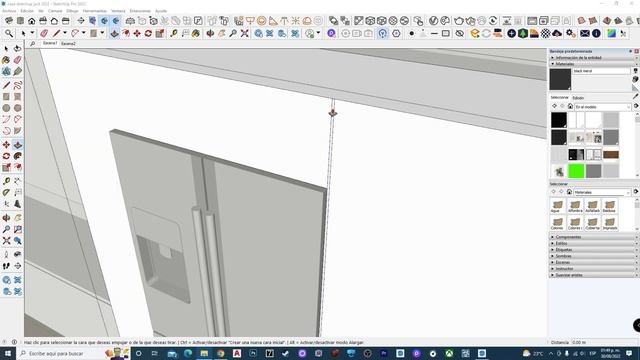This screenshot has height=360, width=640.
Task: Start render with the teapot icon
Action: [459, 21]
